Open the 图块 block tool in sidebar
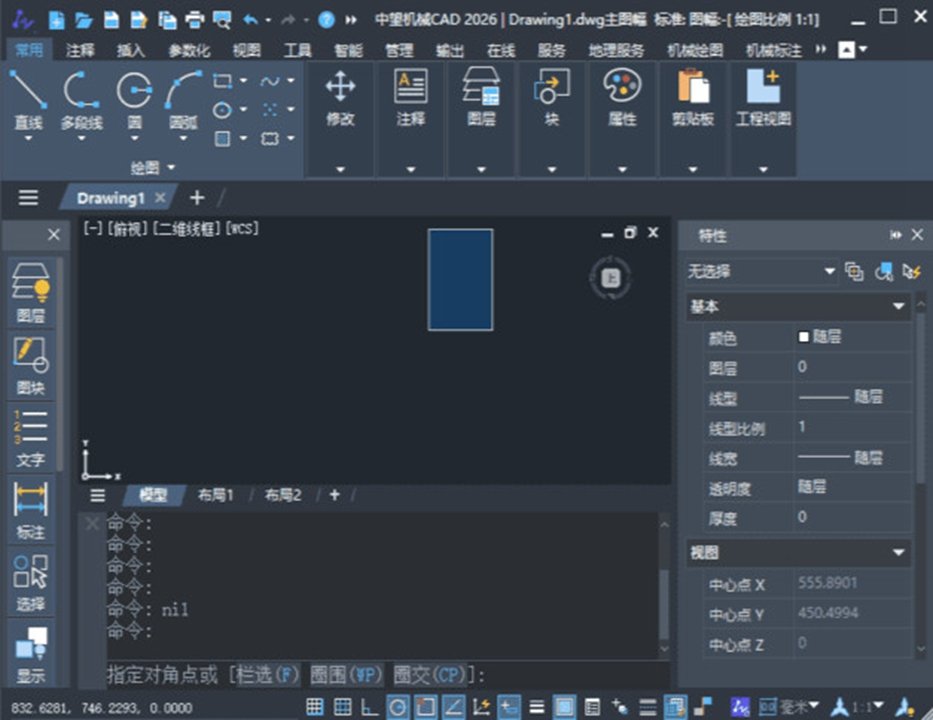This screenshot has height=720, width=933. click(x=31, y=365)
